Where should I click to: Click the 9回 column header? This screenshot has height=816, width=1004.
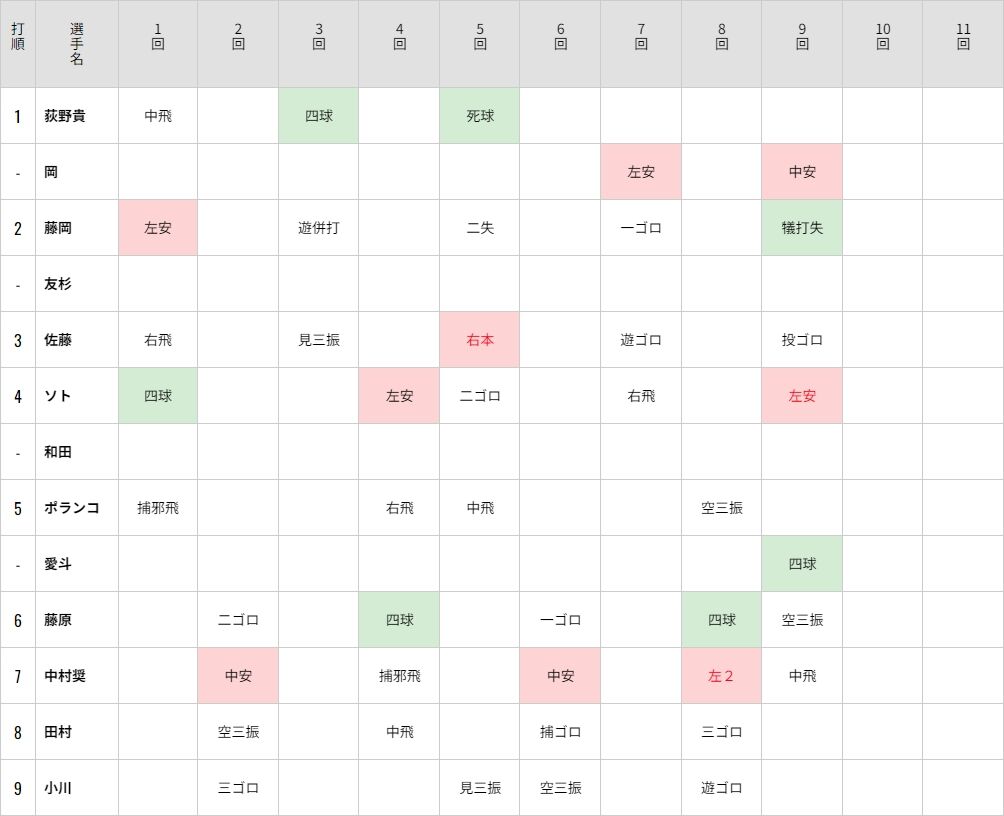point(802,37)
